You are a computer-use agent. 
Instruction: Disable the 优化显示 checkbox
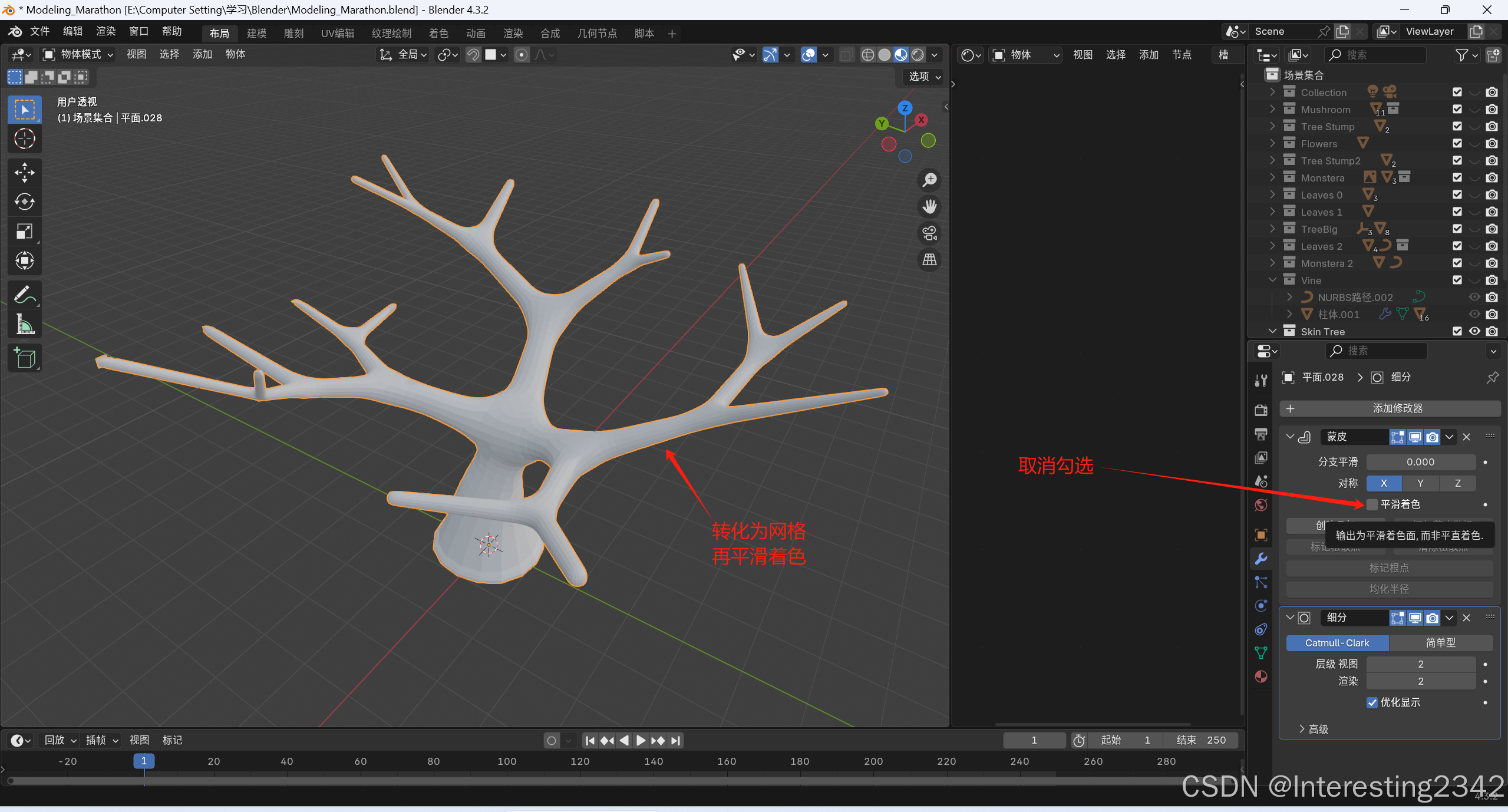tap(1372, 702)
